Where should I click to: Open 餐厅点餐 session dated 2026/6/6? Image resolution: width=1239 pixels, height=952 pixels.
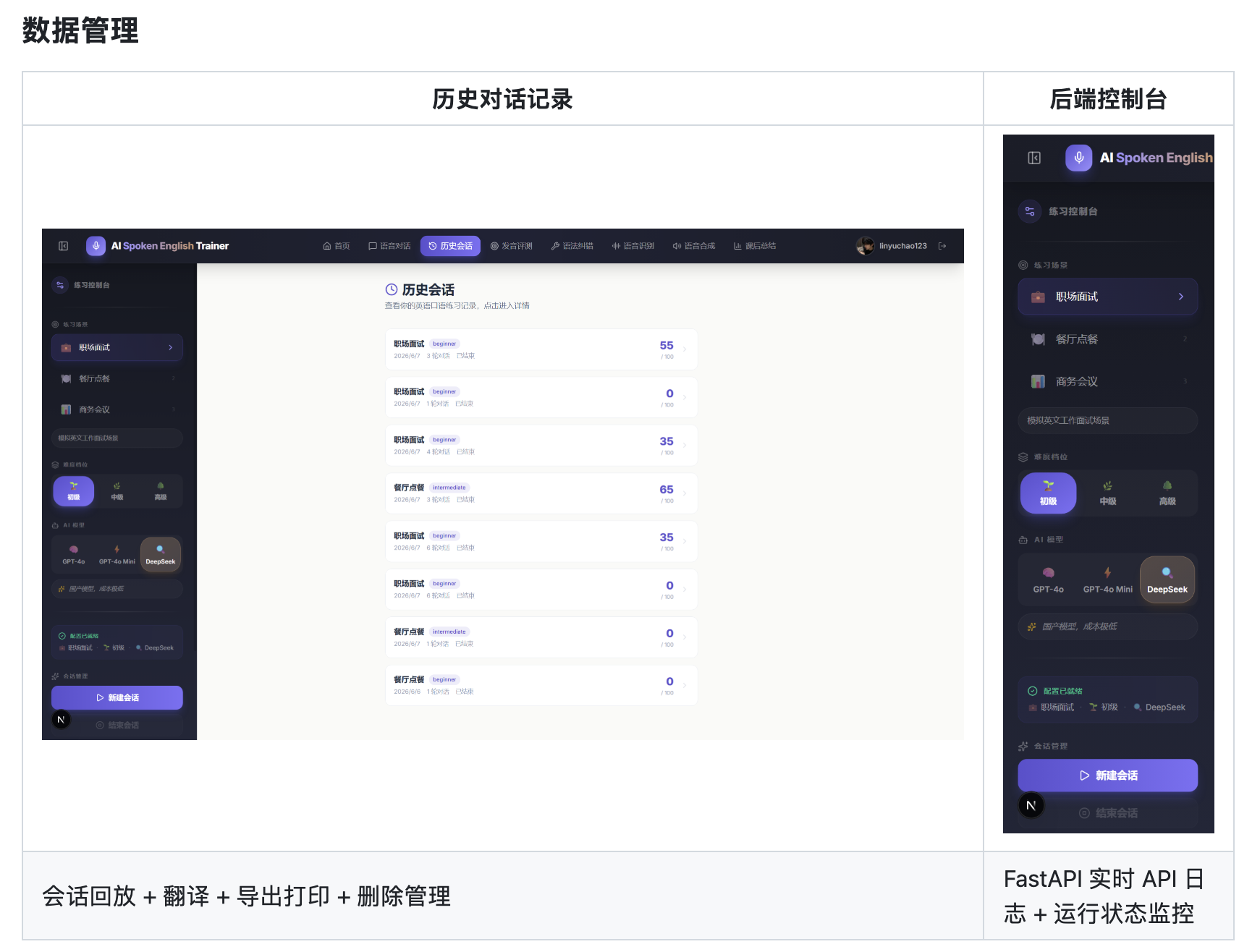click(x=541, y=685)
